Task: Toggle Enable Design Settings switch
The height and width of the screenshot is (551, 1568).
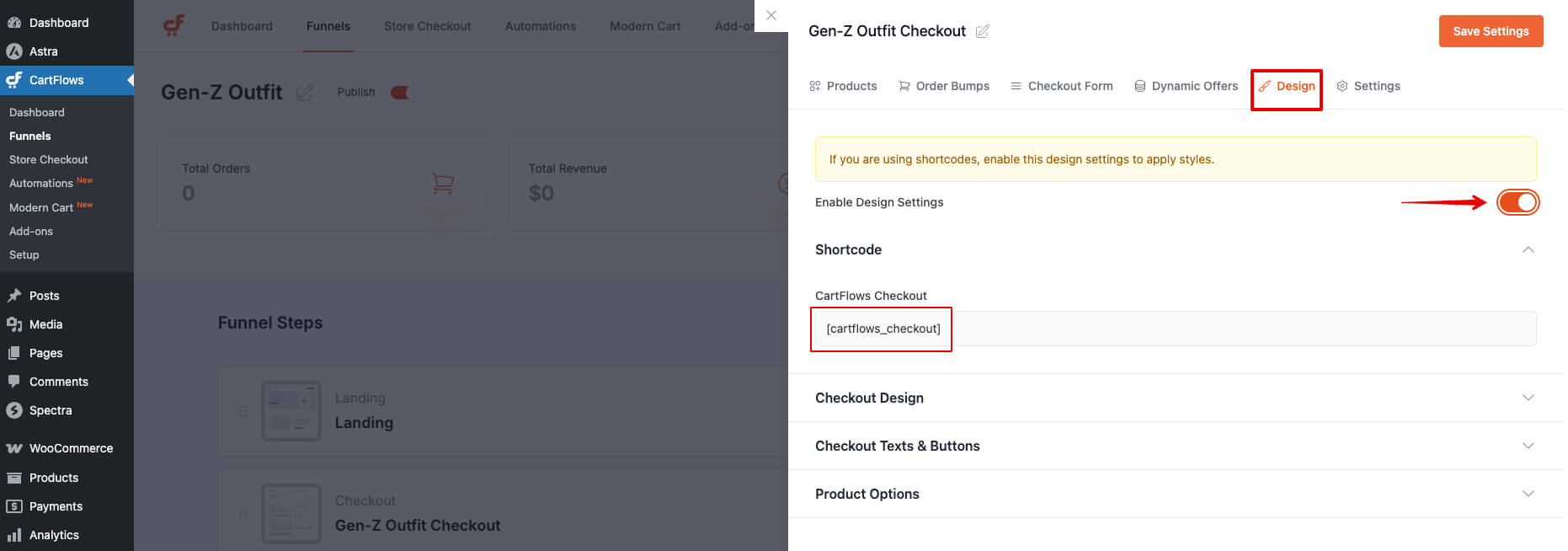Action: (x=1517, y=202)
